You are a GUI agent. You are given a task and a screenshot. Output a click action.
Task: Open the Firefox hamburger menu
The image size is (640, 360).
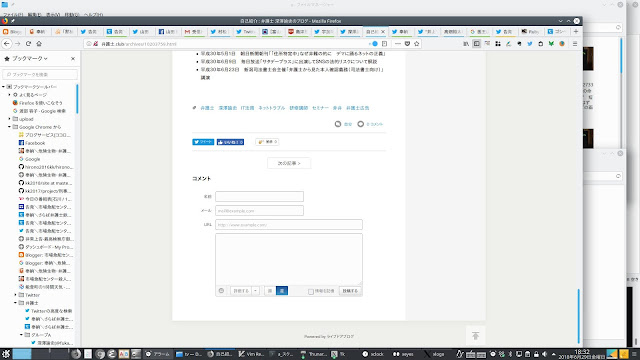click(575, 44)
